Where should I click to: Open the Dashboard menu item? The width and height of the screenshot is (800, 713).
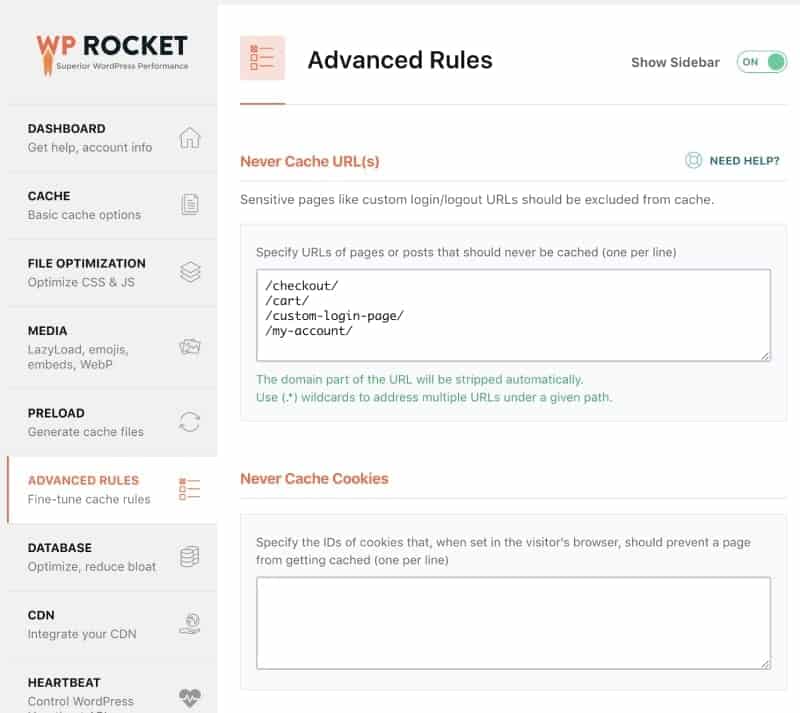90,138
